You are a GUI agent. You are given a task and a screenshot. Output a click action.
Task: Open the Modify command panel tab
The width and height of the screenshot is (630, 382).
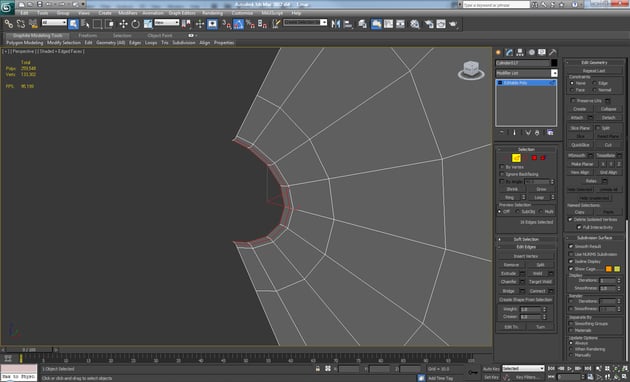509,52
